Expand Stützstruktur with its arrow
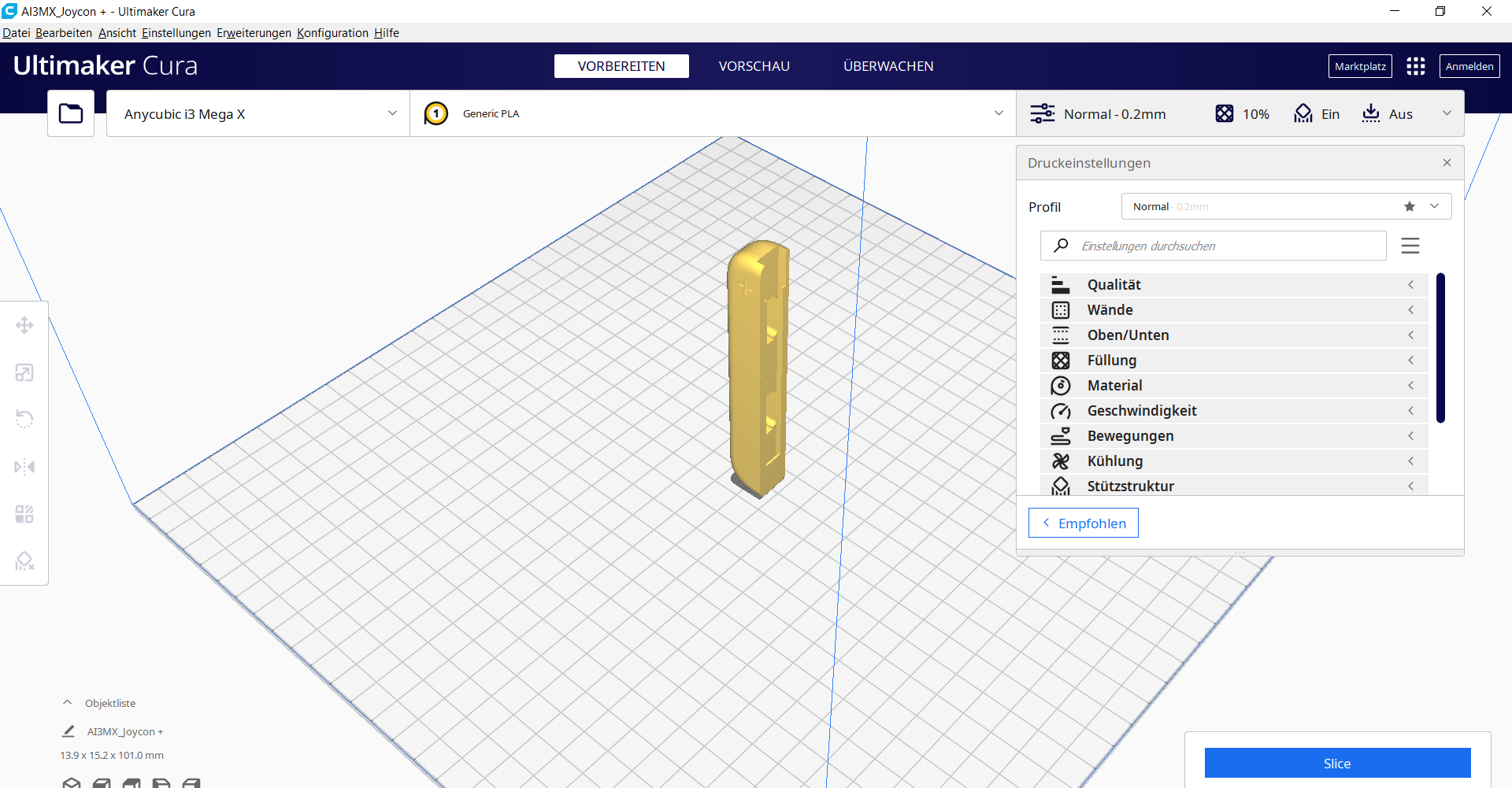This screenshot has width=1512, height=788. point(1410,486)
